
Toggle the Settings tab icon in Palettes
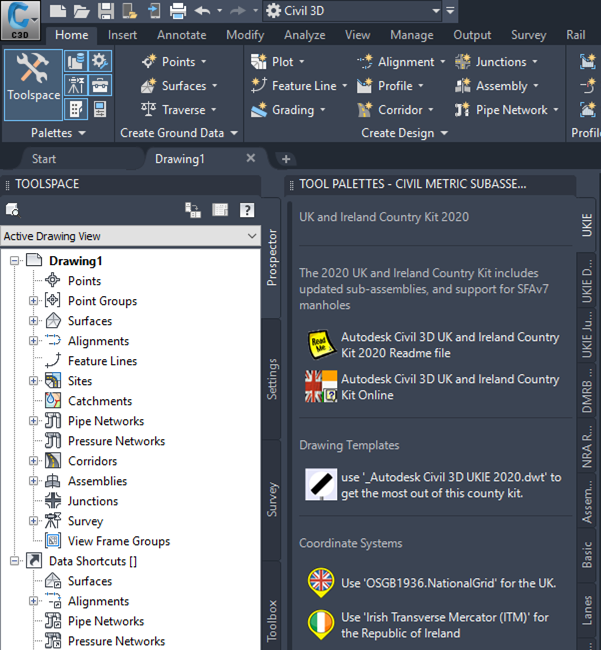point(100,61)
